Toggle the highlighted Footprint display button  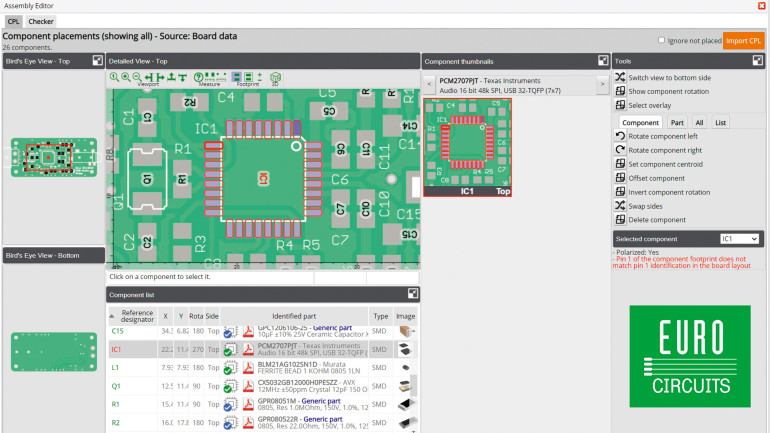pos(237,77)
